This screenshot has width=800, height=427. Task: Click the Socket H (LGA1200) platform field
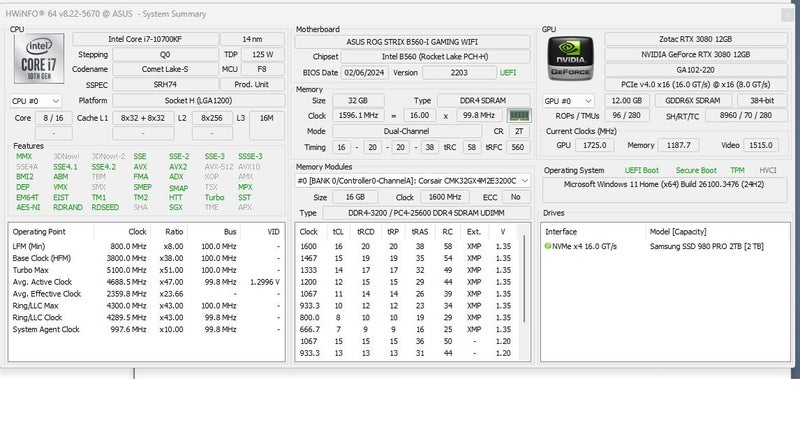click(x=198, y=101)
